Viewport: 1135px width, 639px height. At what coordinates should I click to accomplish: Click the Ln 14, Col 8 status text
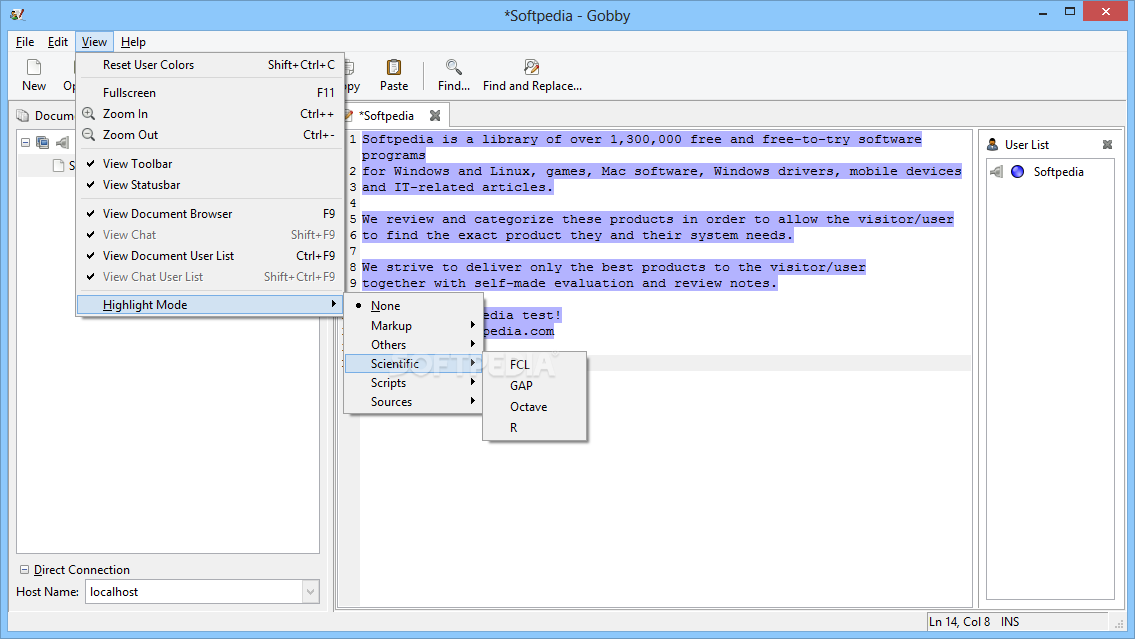(959, 622)
